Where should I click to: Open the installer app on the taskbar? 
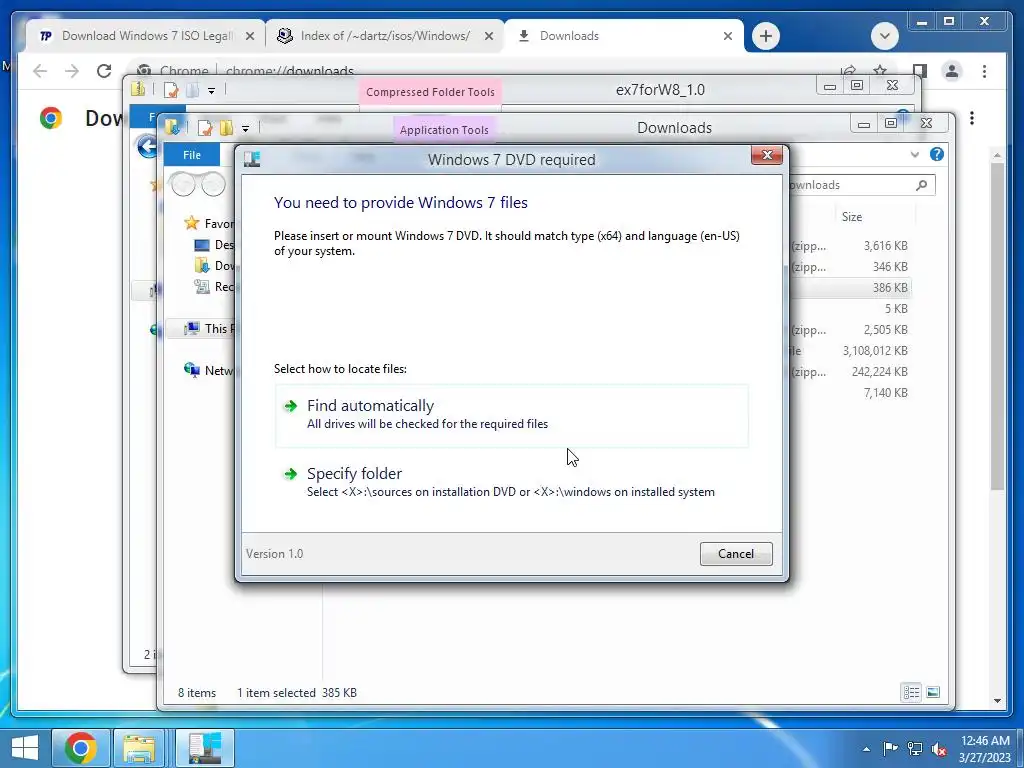pos(205,748)
